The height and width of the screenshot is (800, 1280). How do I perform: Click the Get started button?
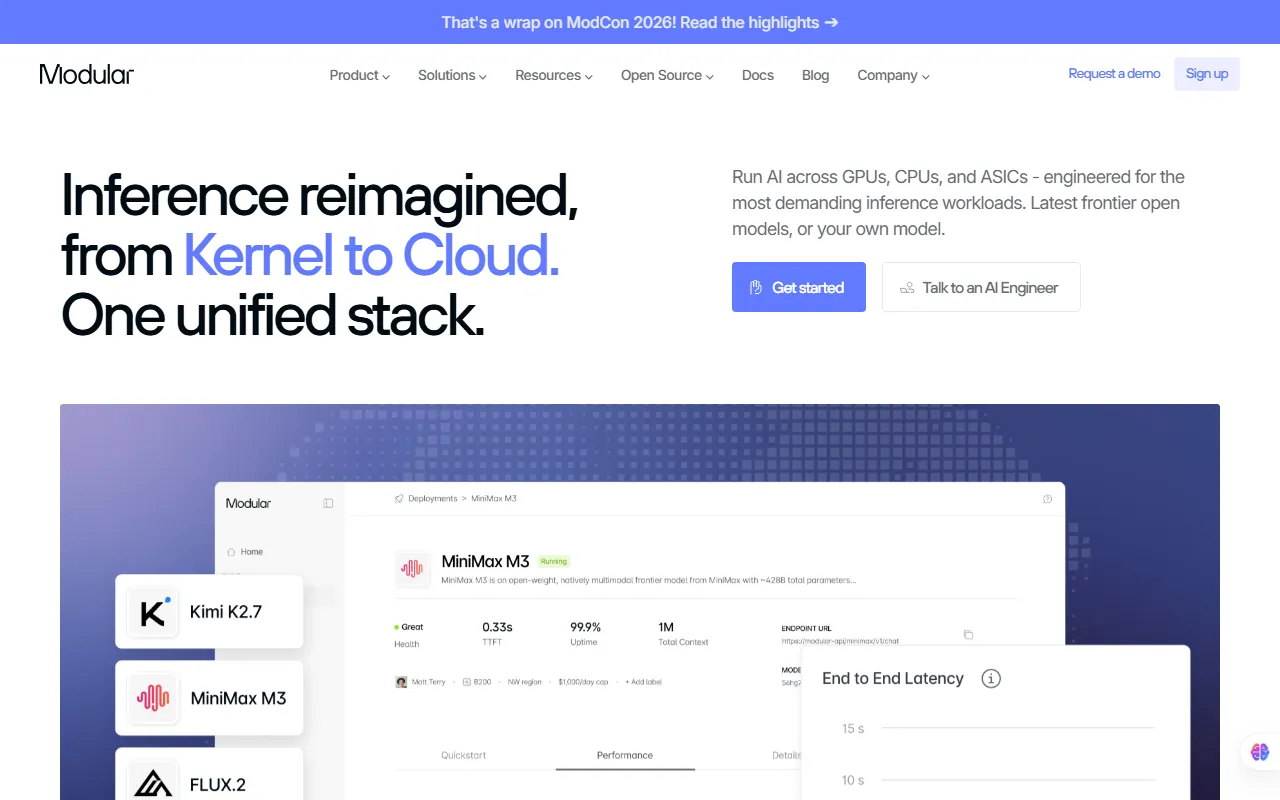pyautogui.click(x=799, y=287)
